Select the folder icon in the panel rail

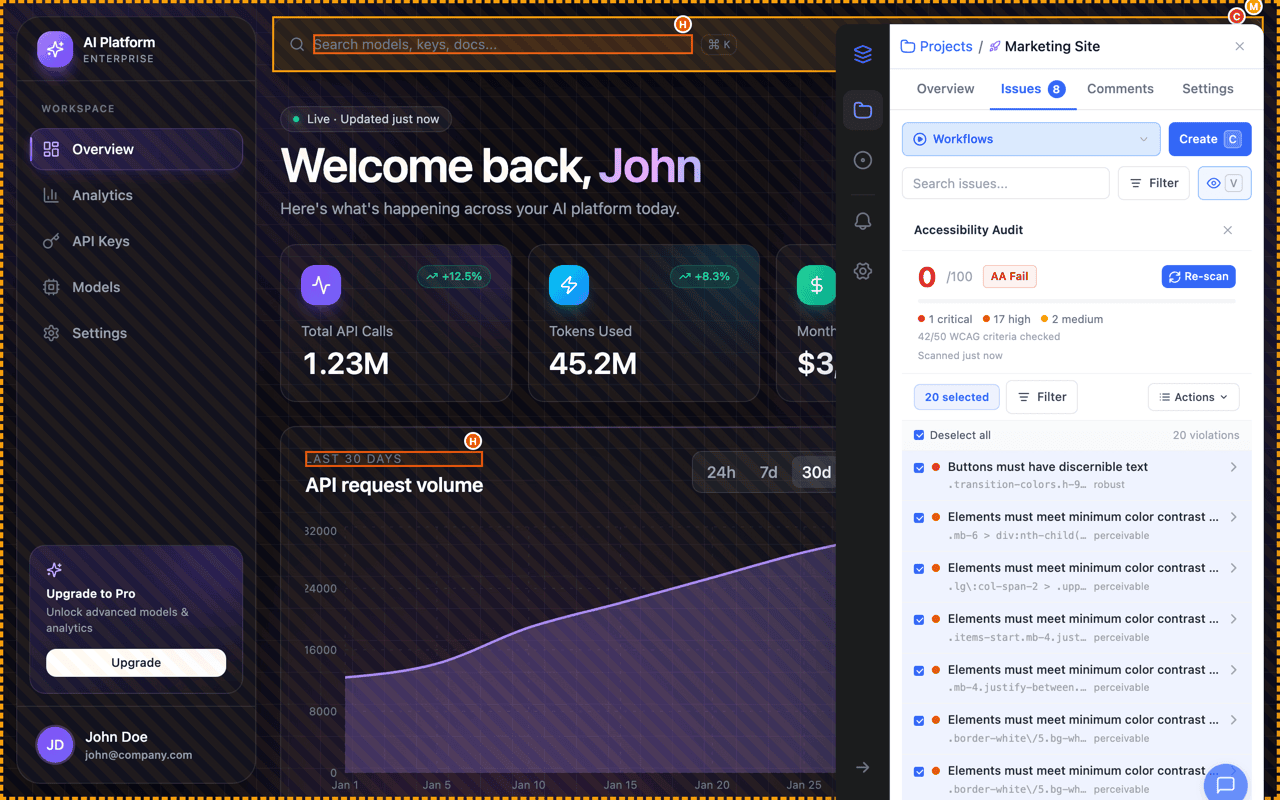[863, 110]
